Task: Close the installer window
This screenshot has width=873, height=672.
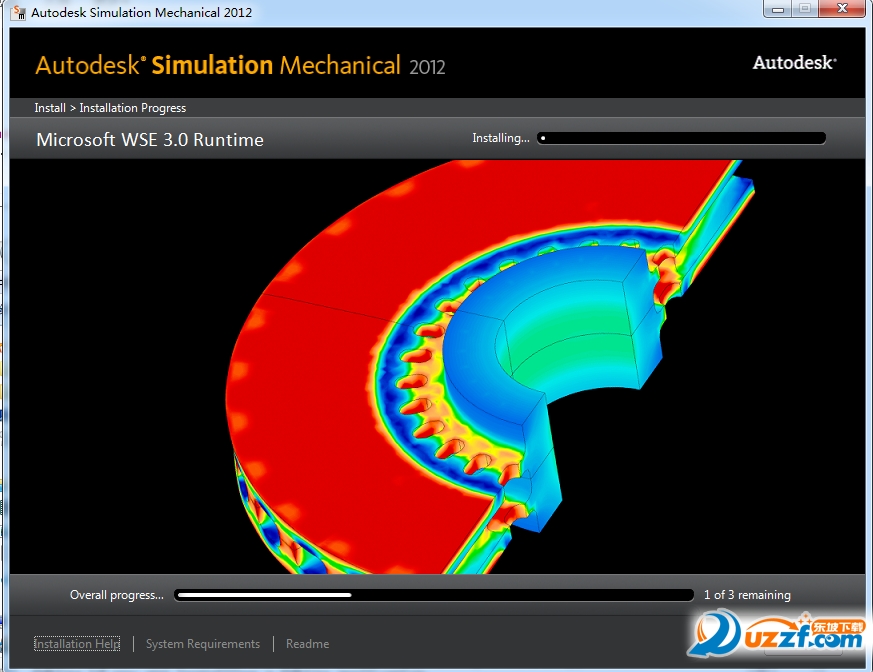Action: 842,9
